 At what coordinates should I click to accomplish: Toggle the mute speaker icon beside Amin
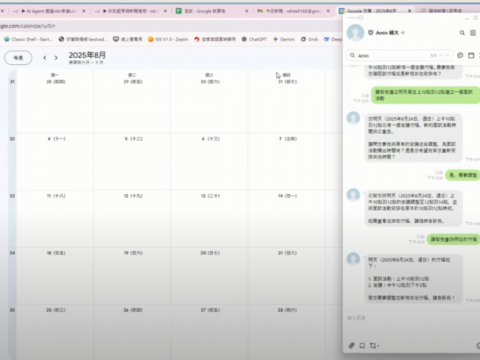pyautogui.click(x=403, y=33)
